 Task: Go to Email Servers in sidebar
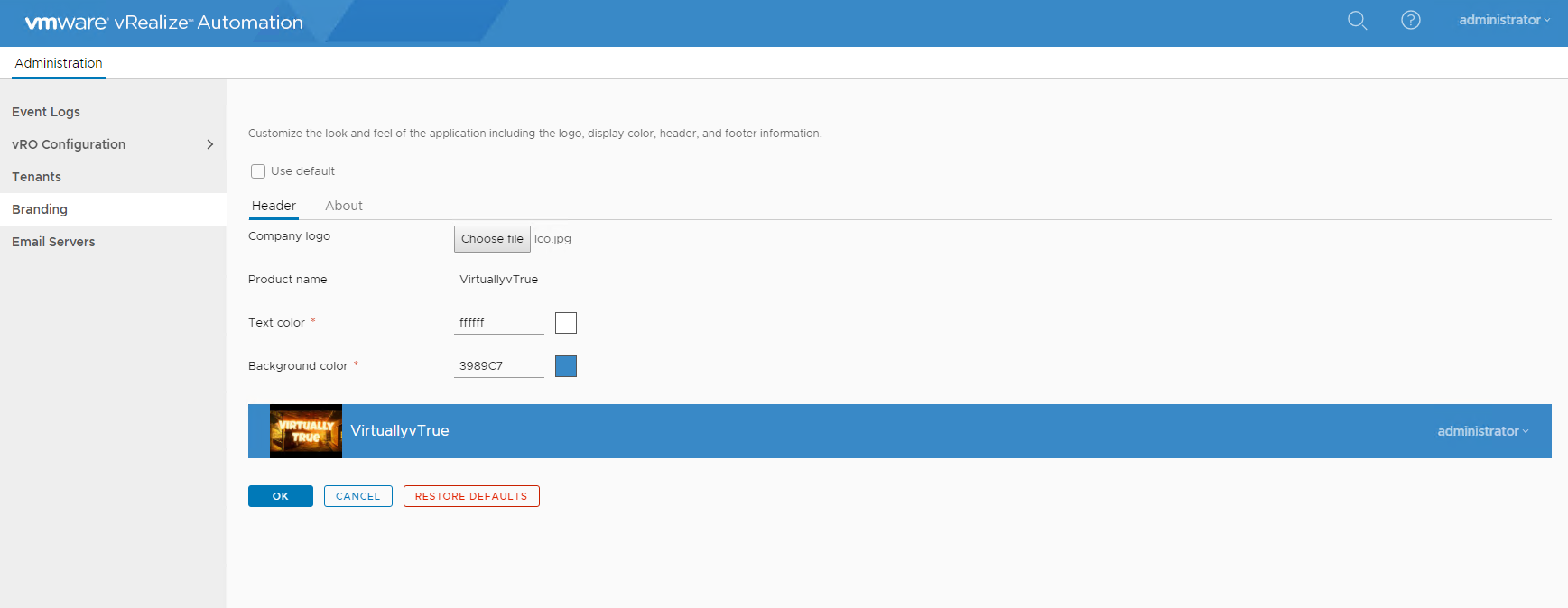coord(53,242)
